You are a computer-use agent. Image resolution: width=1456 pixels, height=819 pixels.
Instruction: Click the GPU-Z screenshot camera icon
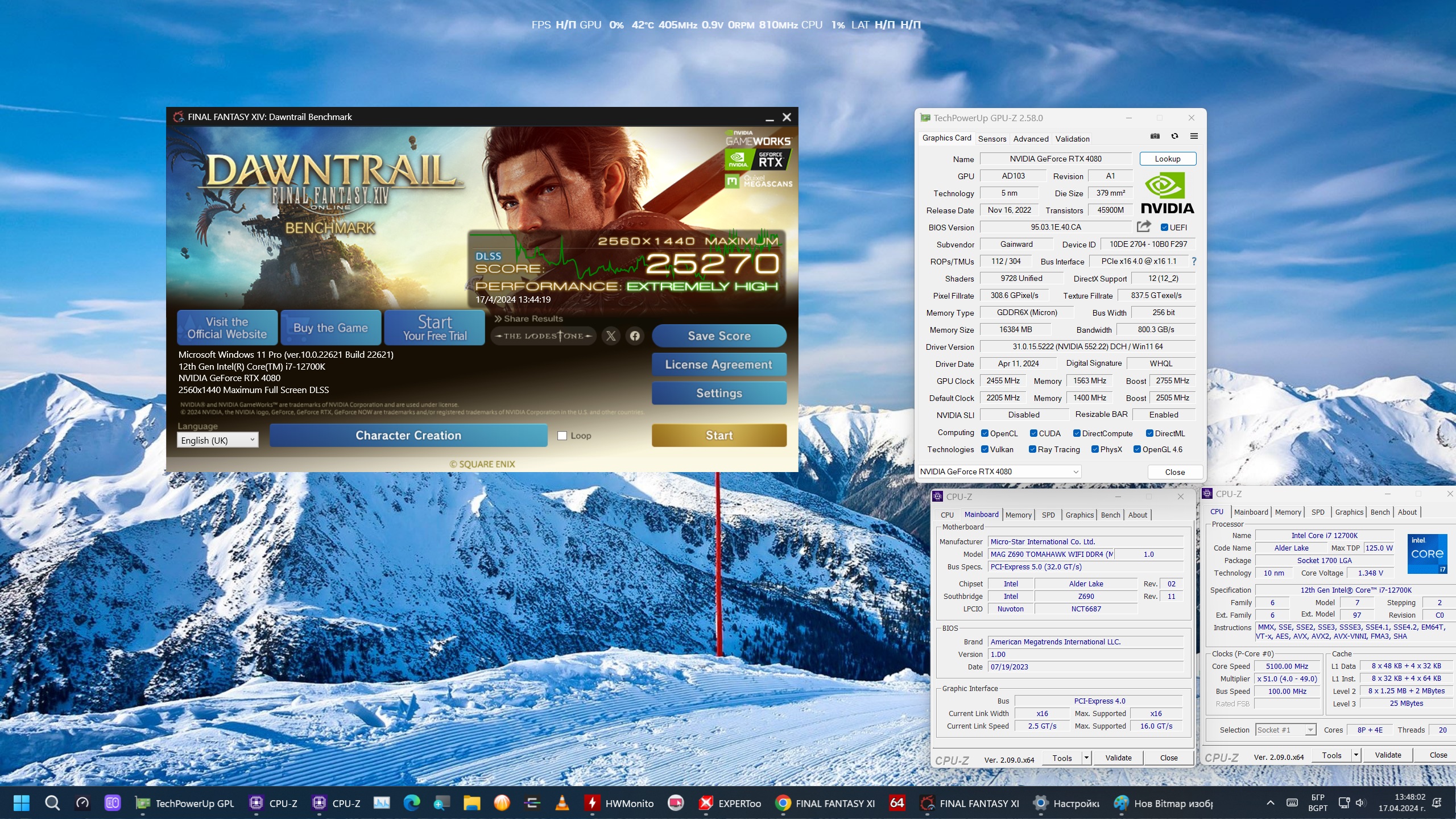click(1155, 136)
